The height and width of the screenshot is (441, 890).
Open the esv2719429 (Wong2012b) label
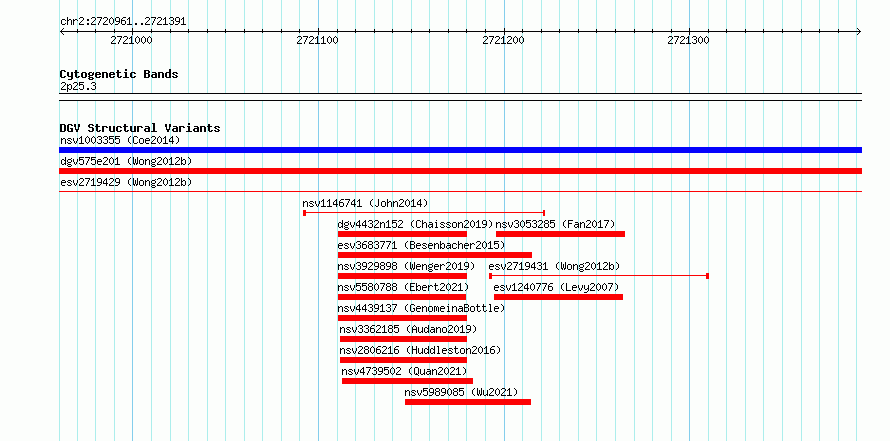126,182
